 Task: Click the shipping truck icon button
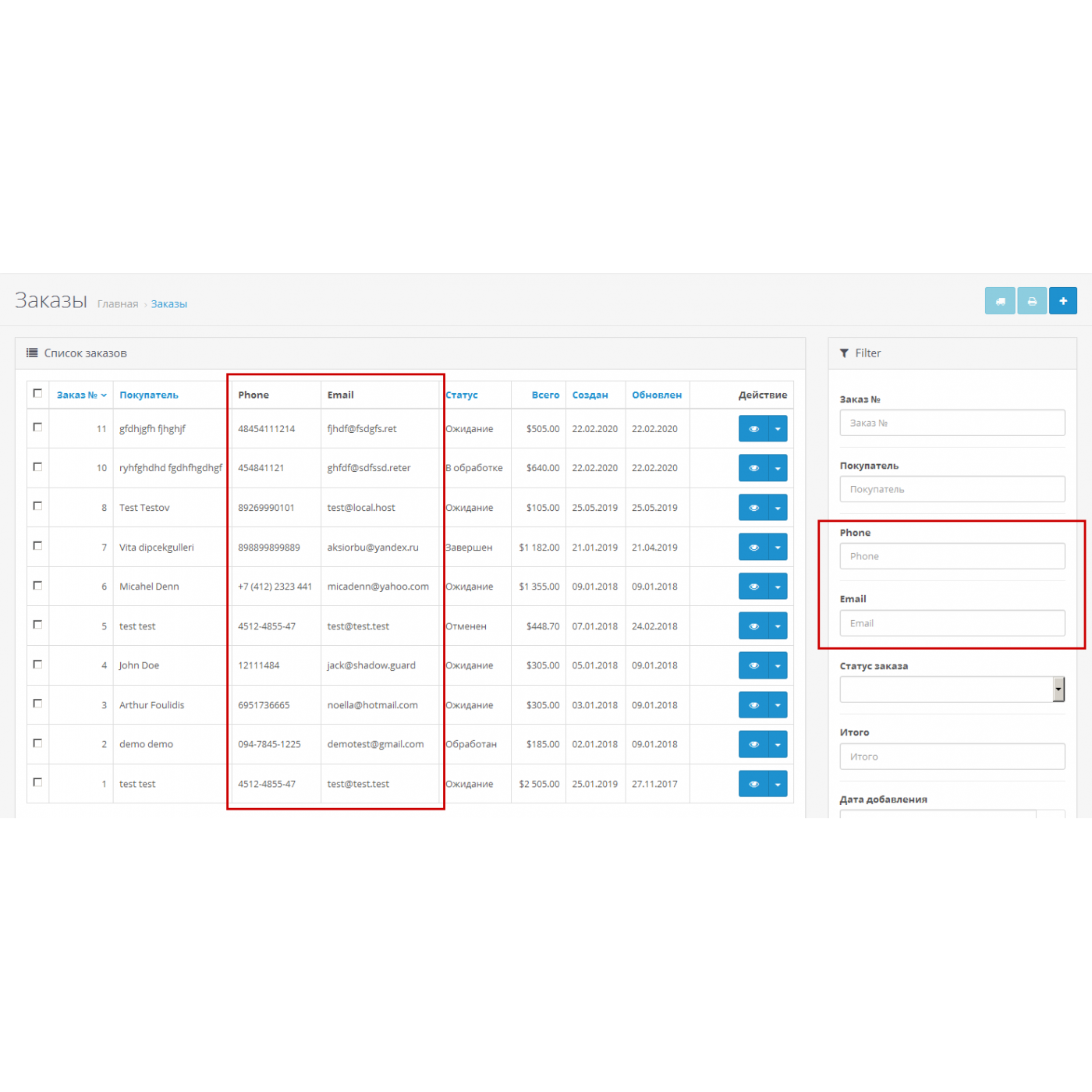[x=999, y=301]
